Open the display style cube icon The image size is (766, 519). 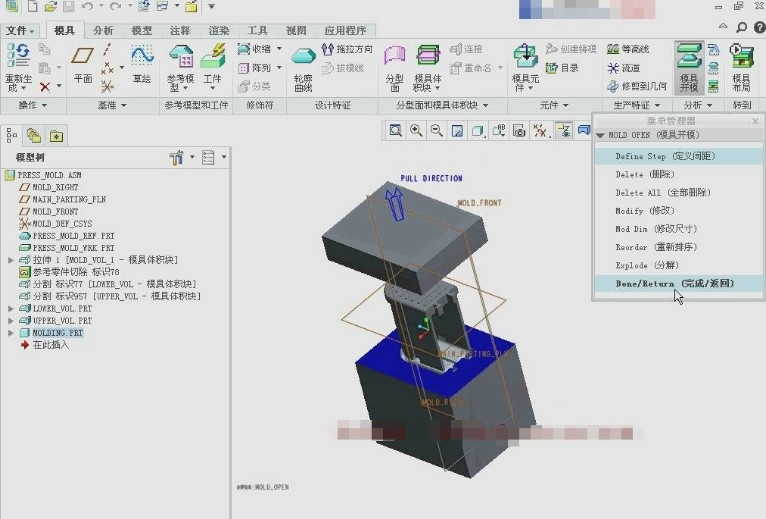478,130
